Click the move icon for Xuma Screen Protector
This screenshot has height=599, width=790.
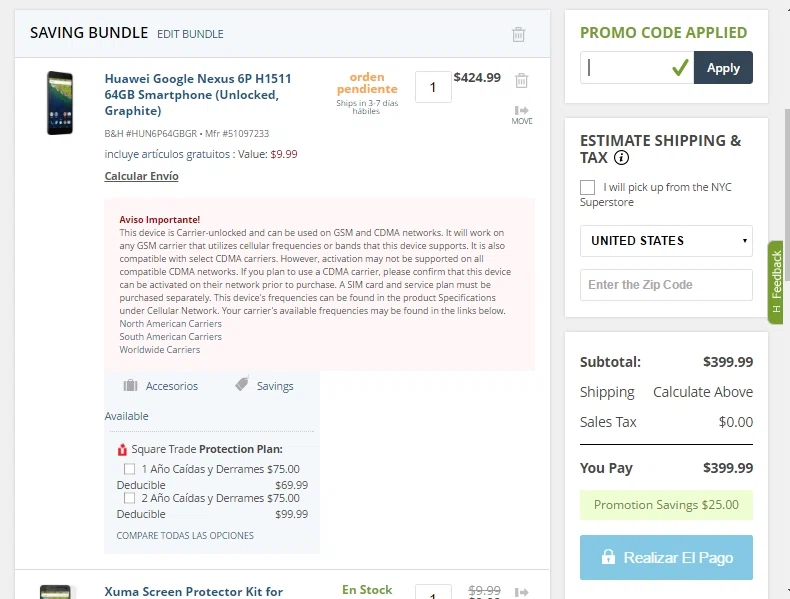(x=521, y=592)
